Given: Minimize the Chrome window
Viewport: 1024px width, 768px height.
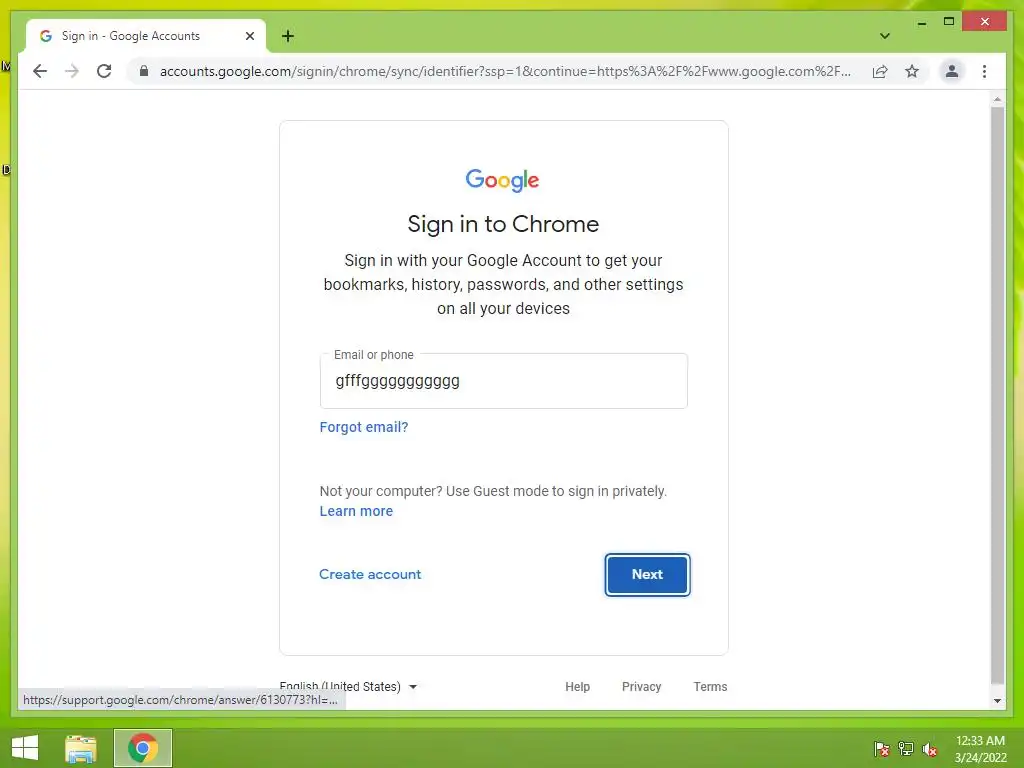Looking at the screenshot, I should (x=921, y=23).
